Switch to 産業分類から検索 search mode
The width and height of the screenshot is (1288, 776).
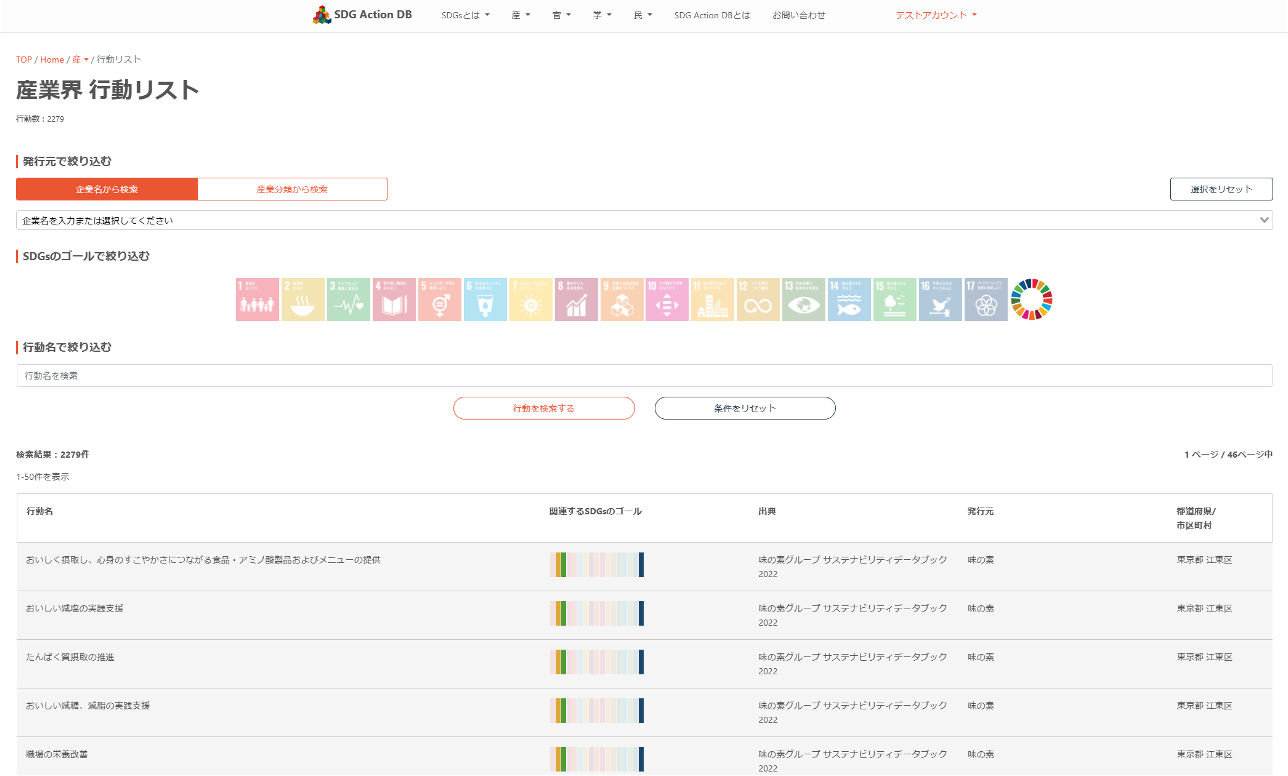point(292,189)
